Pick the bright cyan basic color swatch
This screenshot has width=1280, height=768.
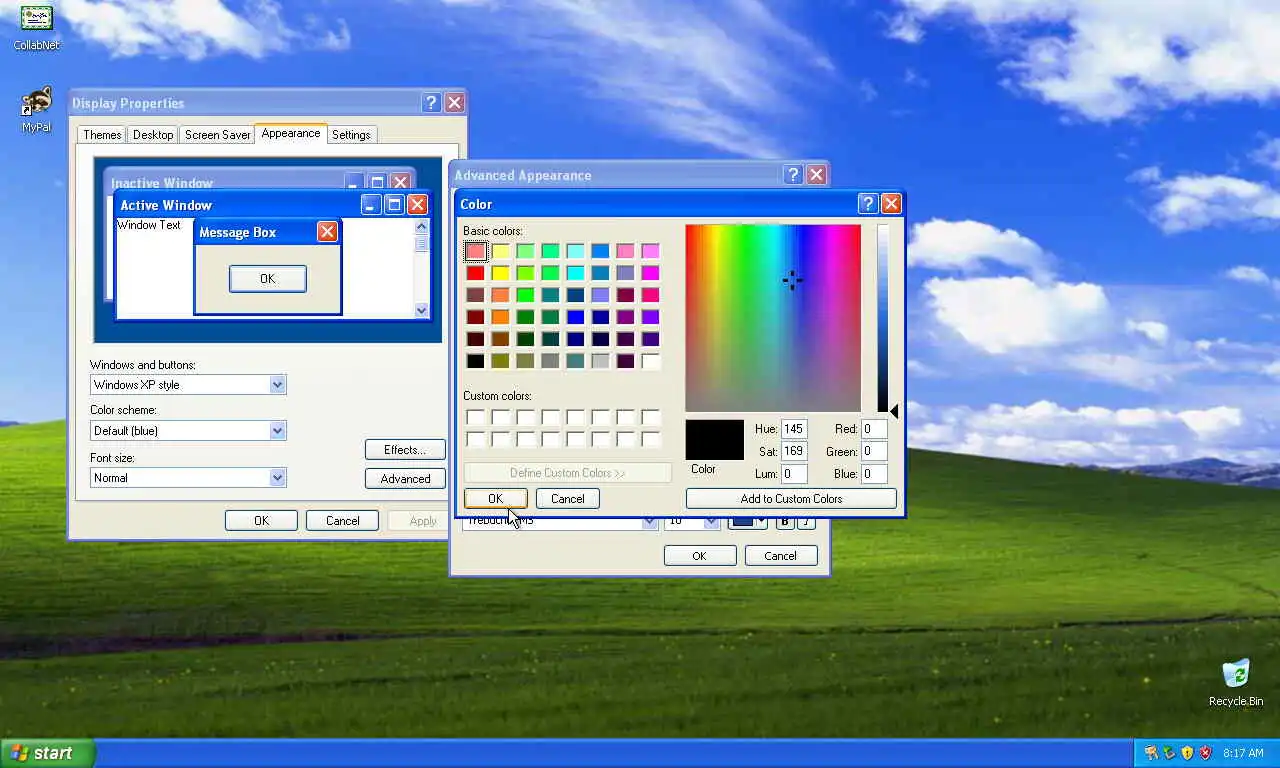[575, 273]
